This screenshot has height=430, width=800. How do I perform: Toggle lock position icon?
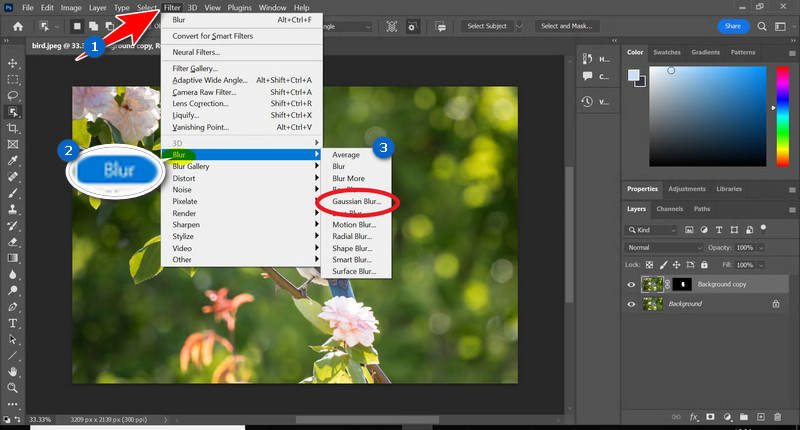(677, 265)
